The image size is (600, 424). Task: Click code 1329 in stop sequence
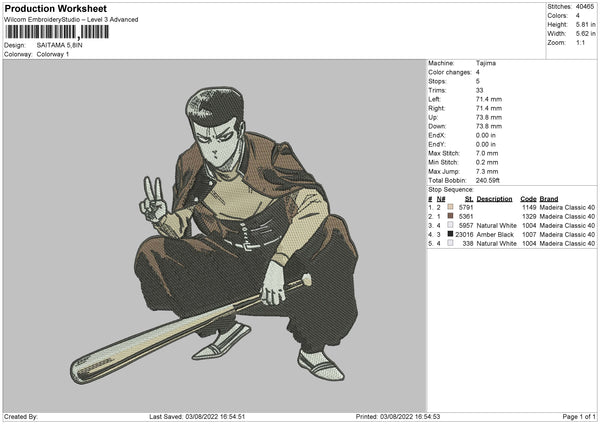coord(529,217)
